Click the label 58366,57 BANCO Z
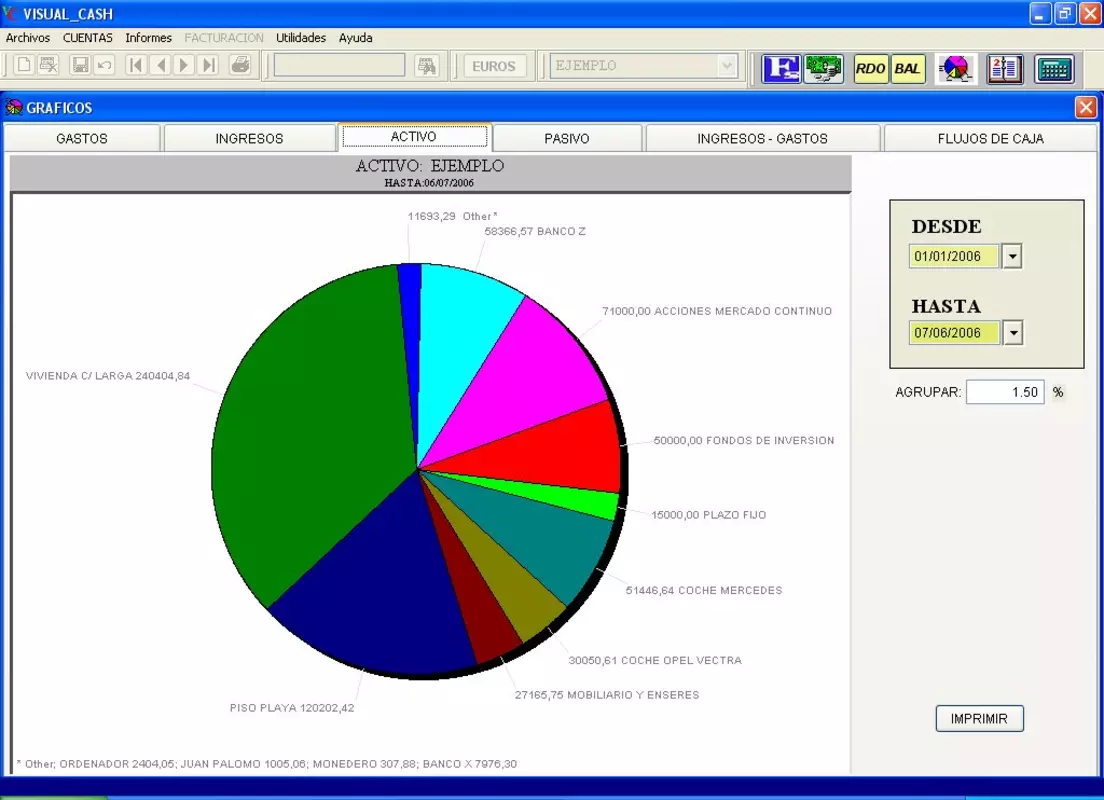1104x800 pixels. tap(534, 231)
